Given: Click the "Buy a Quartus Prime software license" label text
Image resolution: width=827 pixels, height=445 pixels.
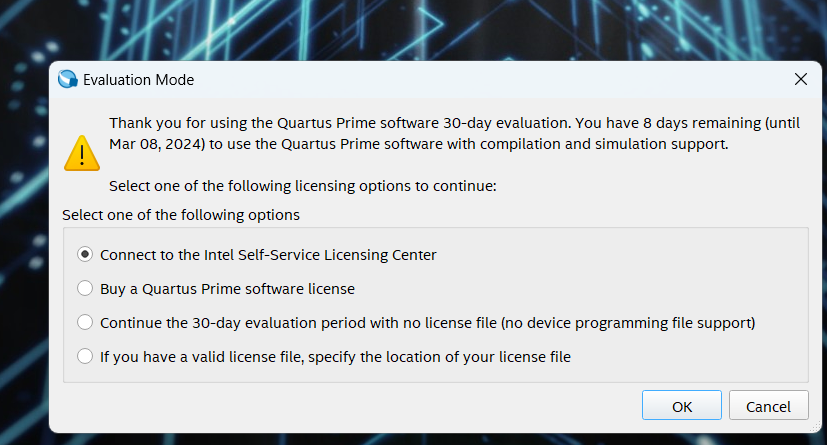Looking at the screenshot, I should click(x=227, y=289).
